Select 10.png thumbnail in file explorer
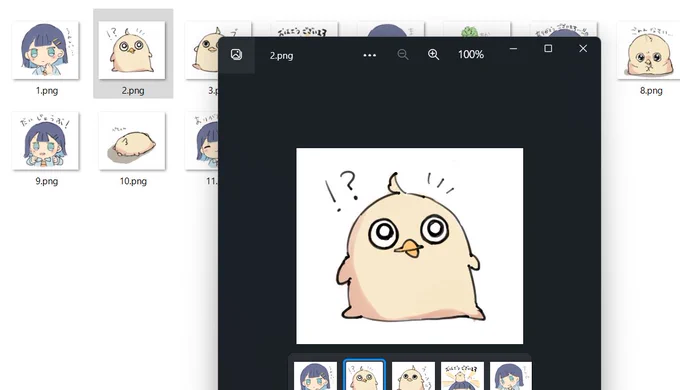Screen dimensions: 680x390 [x=132, y=141]
